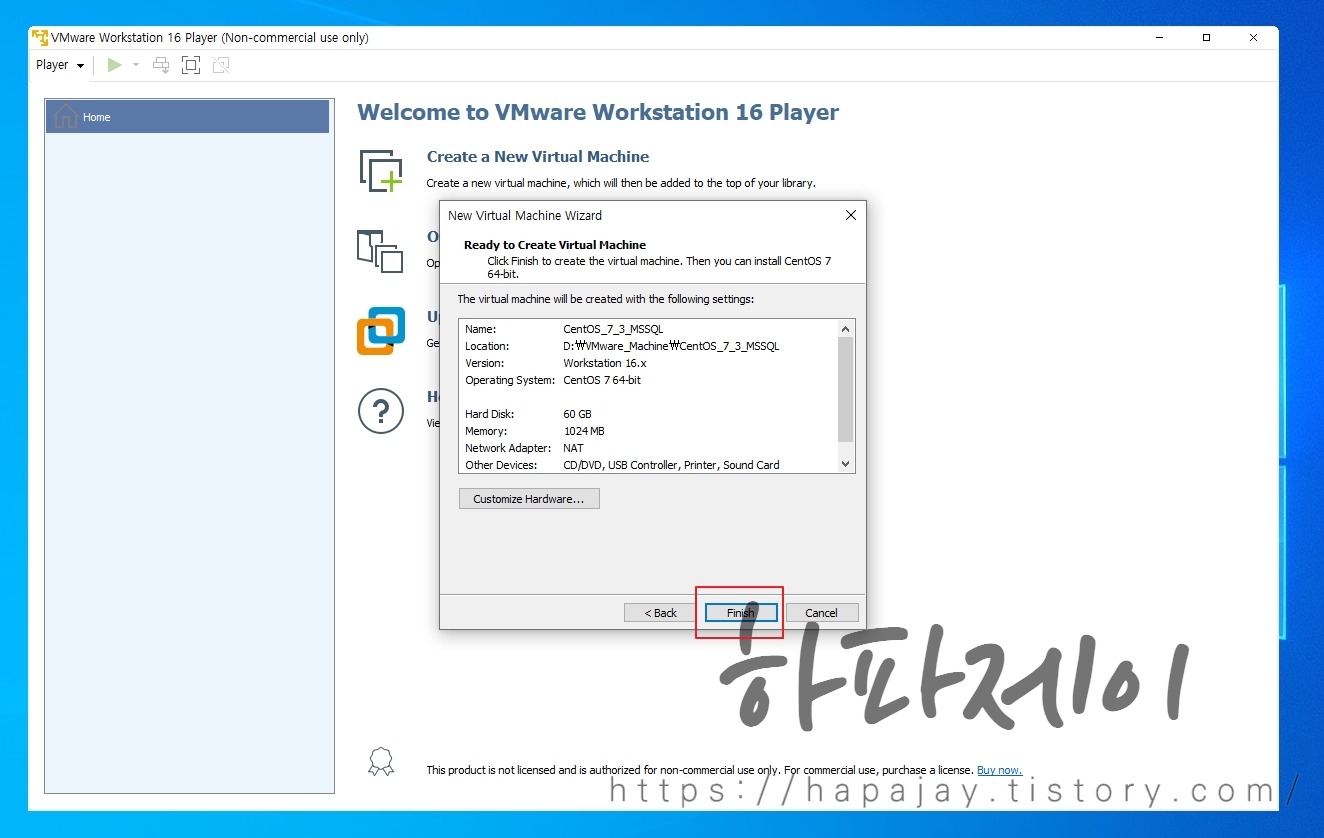The width and height of the screenshot is (1324, 838).
Task: Click the settings list scrollbar thumb
Action: (846, 389)
